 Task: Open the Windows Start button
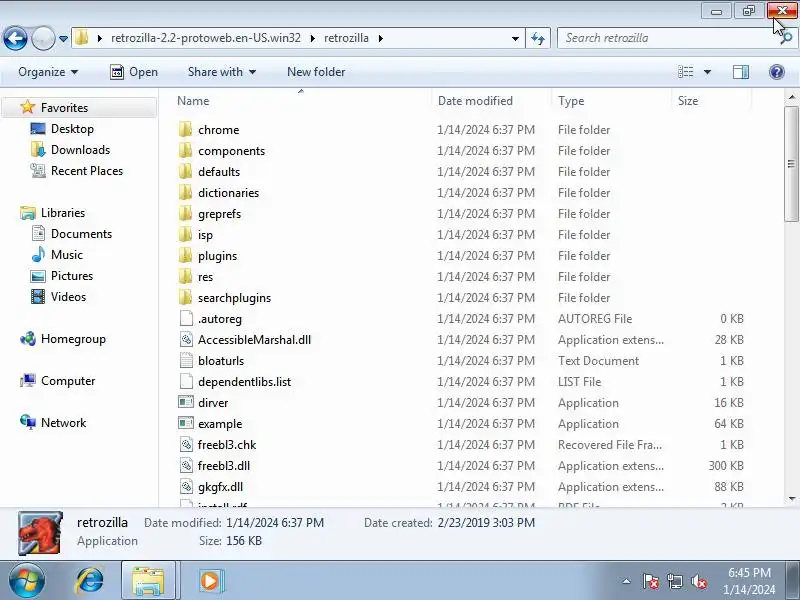pos(26,580)
